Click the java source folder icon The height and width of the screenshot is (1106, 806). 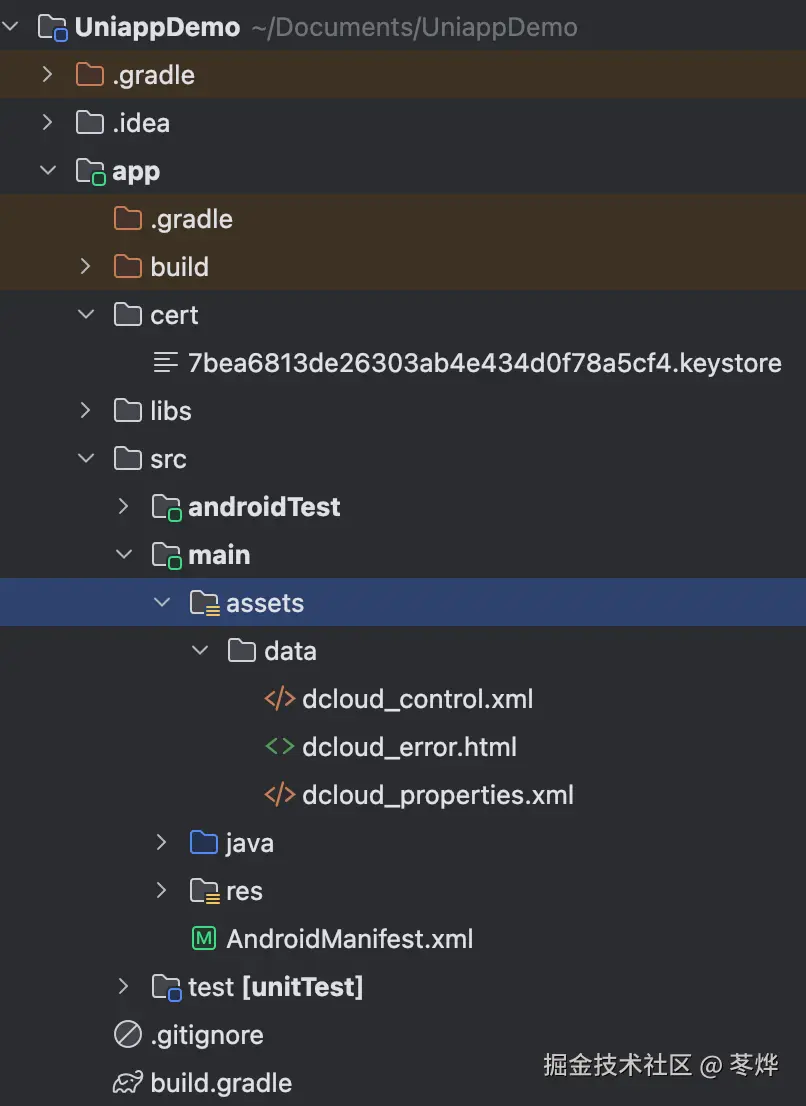[204, 843]
